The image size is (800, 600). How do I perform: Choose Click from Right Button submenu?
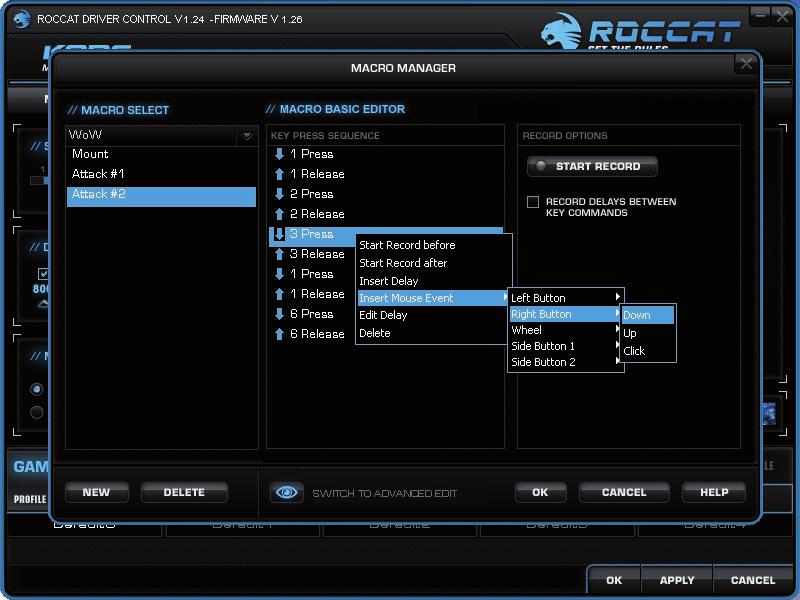coord(648,351)
